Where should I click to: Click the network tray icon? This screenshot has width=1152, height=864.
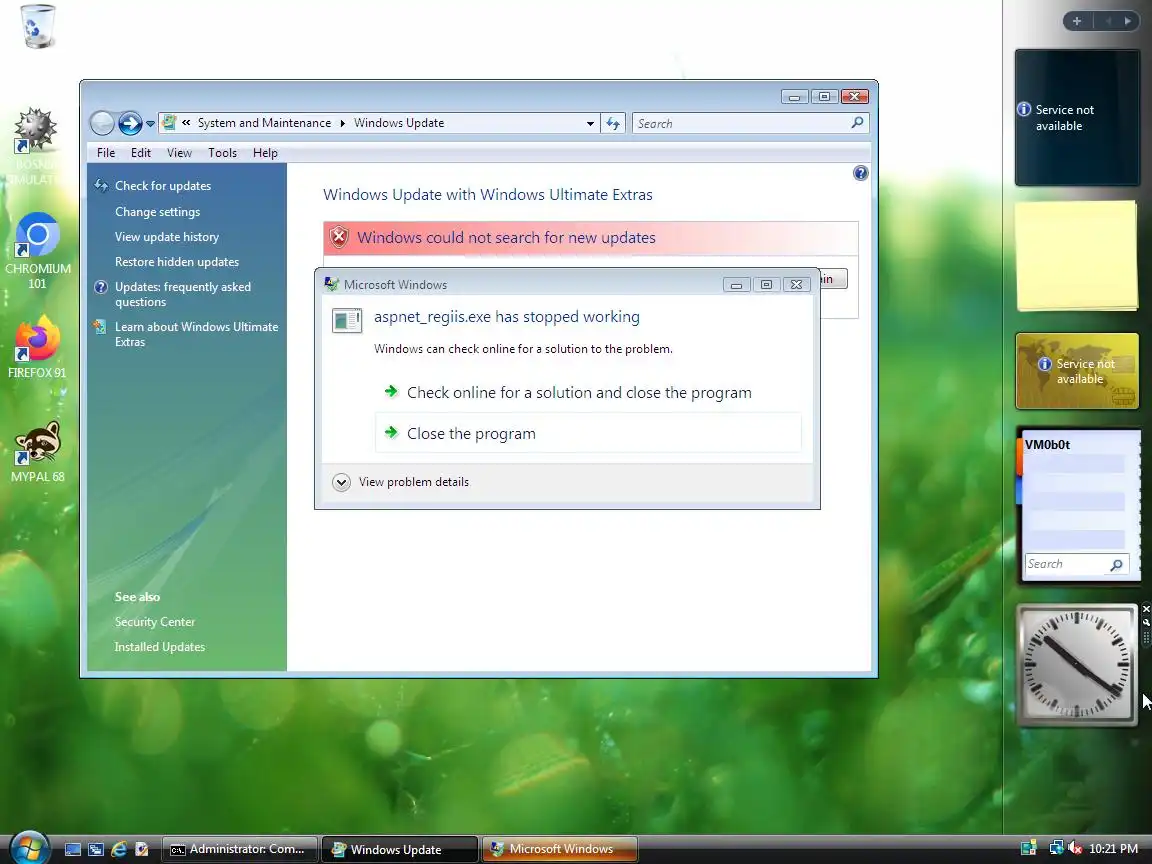[x=1056, y=848]
